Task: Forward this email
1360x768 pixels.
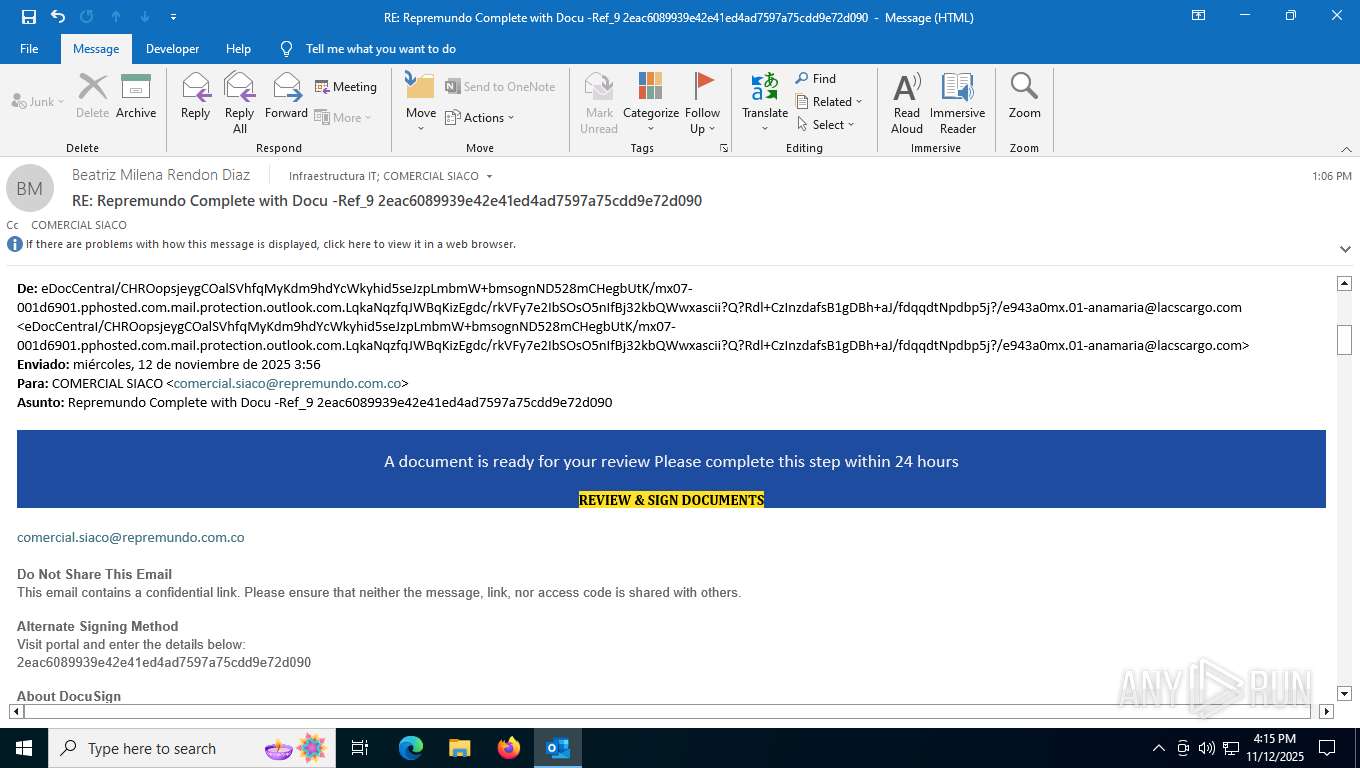Action: [x=286, y=97]
